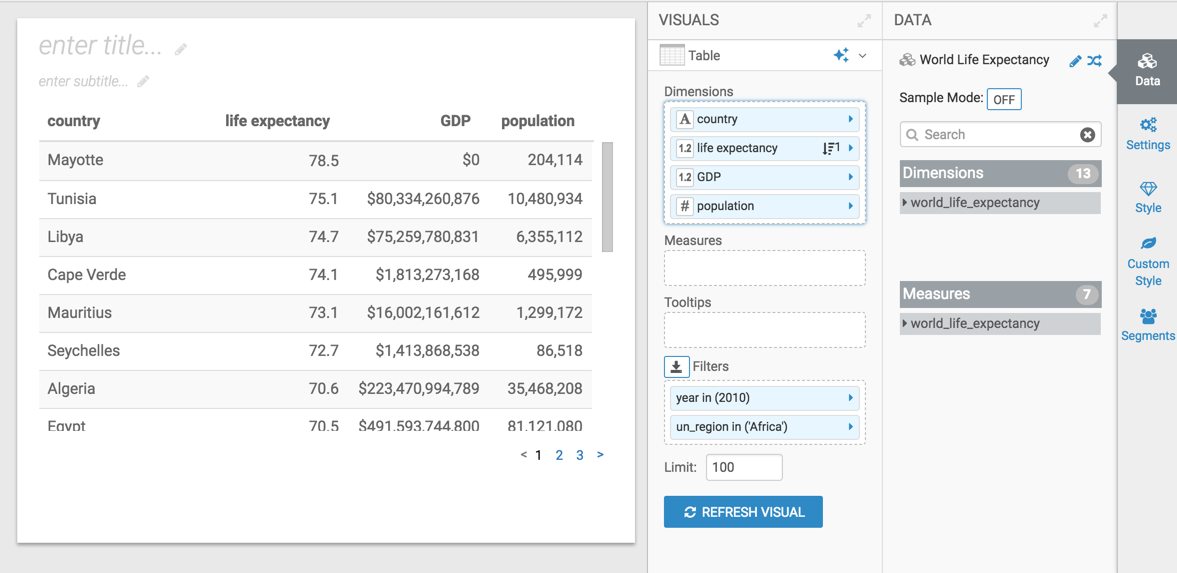Open the Table visual type dropdown
Image resolution: width=1177 pixels, height=573 pixels.
863,56
